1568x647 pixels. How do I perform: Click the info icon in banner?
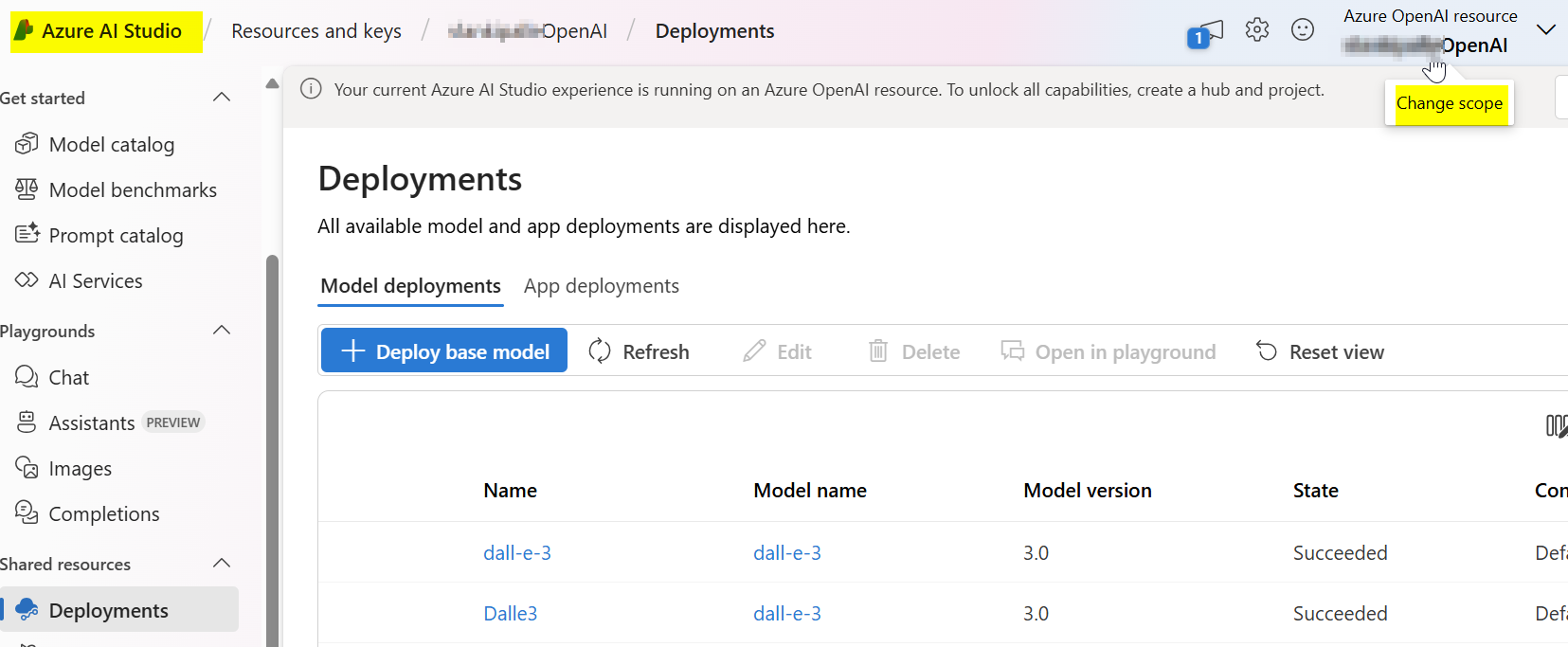[311, 89]
